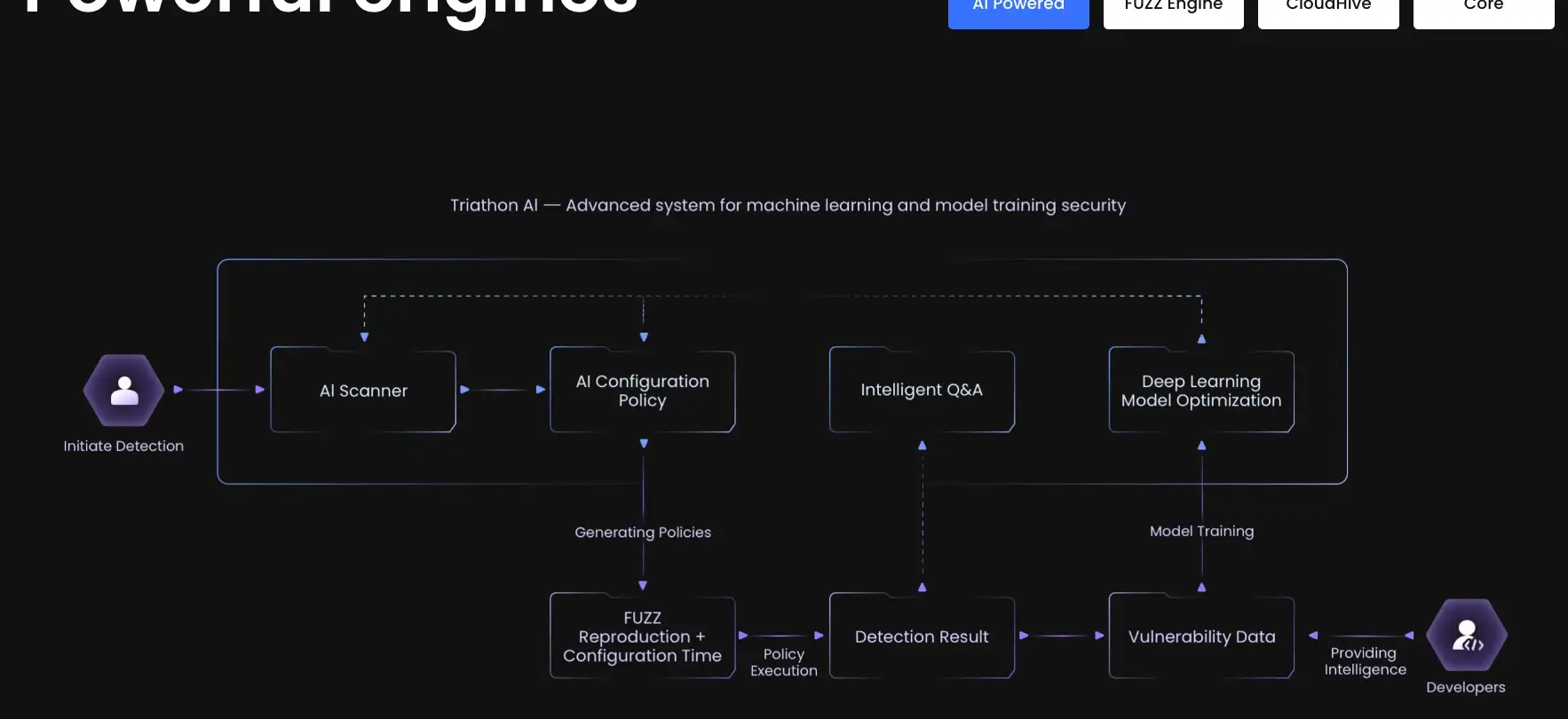Image resolution: width=1568 pixels, height=719 pixels.
Task: Click the FUZZ Reproduction Configuration Time box
Action: (642, 636)
